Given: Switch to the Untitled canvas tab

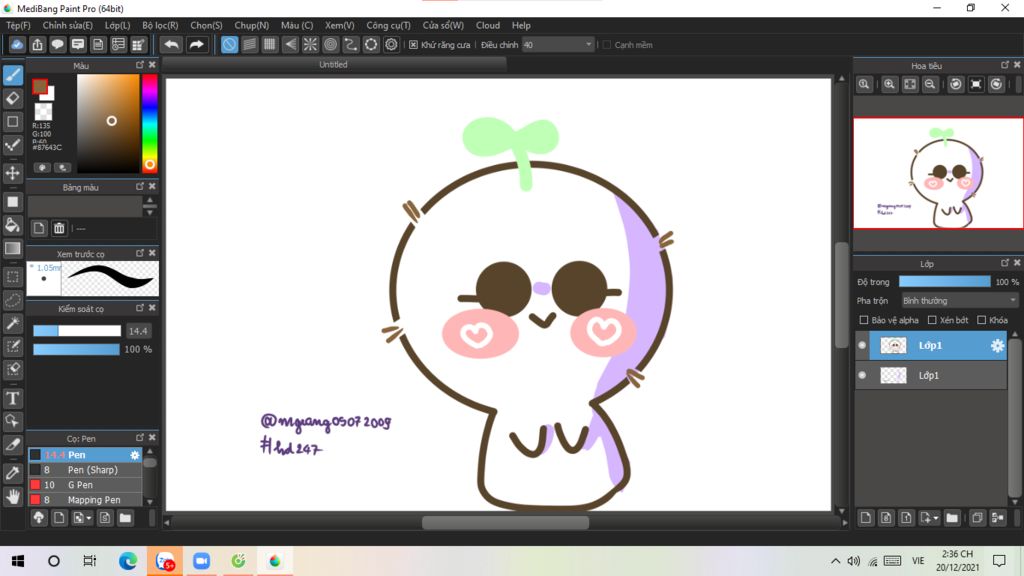Looking at the screenshot, I should coord(334,65).
